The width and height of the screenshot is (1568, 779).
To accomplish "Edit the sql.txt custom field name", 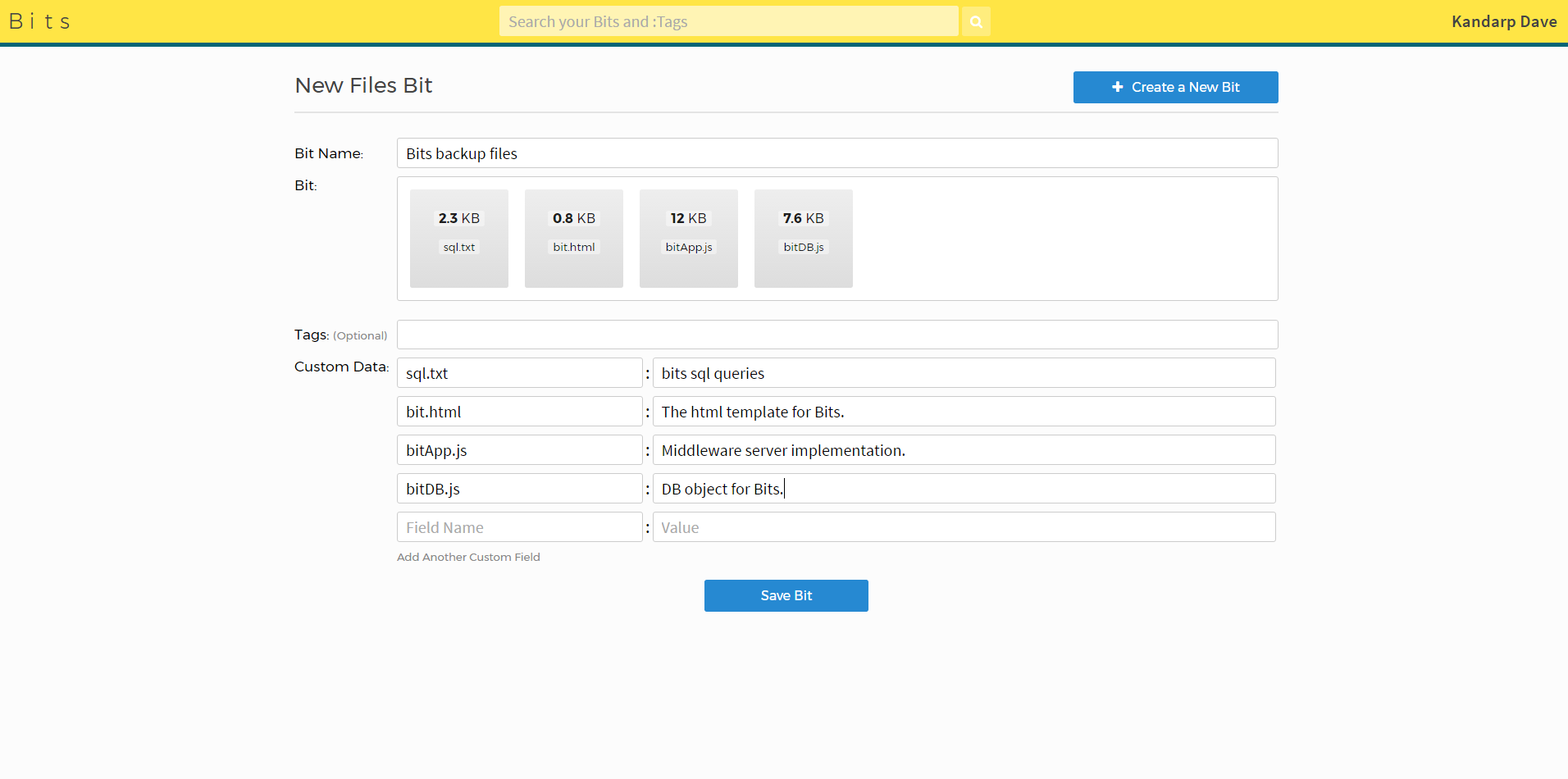I will [520, 373].
